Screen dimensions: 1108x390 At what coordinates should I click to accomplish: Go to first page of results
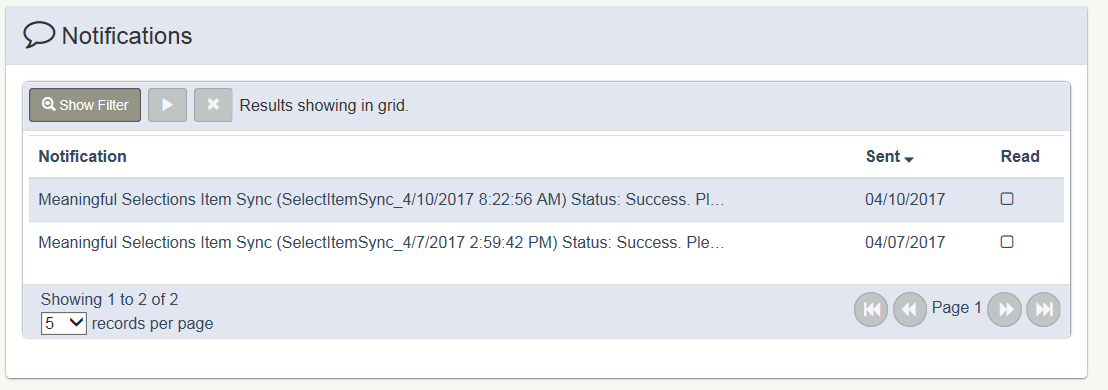(x=871, y=309)
